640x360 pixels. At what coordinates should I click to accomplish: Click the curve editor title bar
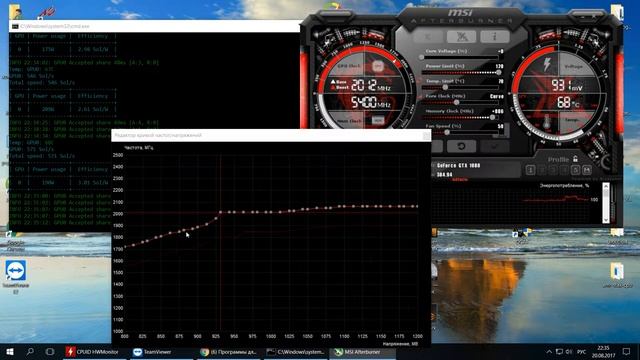click(x=271, y=136)
